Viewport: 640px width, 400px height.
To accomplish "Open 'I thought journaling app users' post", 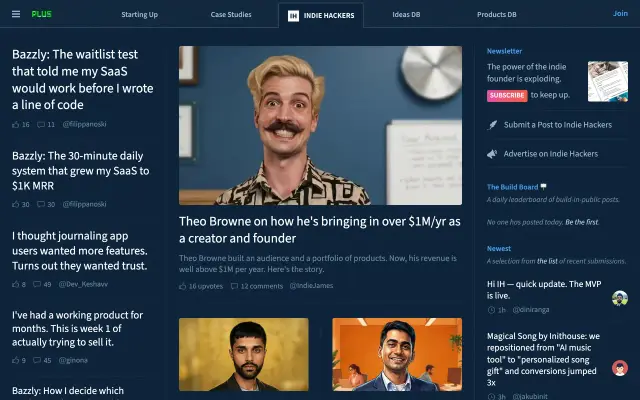I will (x=80, y=251).
